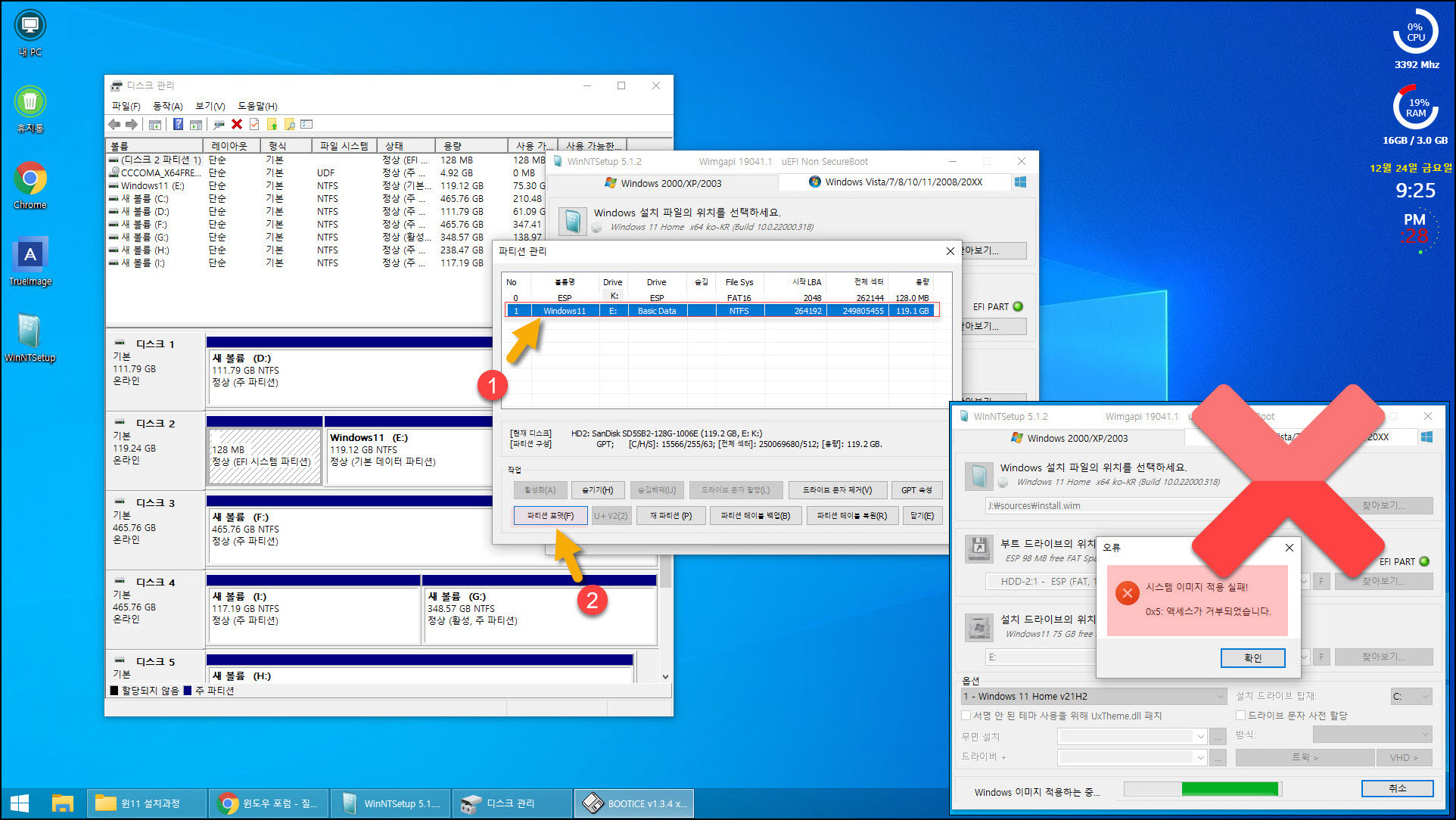Click 파티션 테이블 백업(B) button
The width and height of the screenshot is (1456, 820).
point(755,516)
